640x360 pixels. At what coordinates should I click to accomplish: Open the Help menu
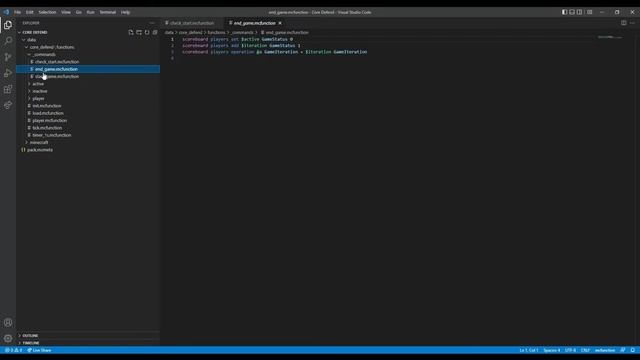[125, 12]
